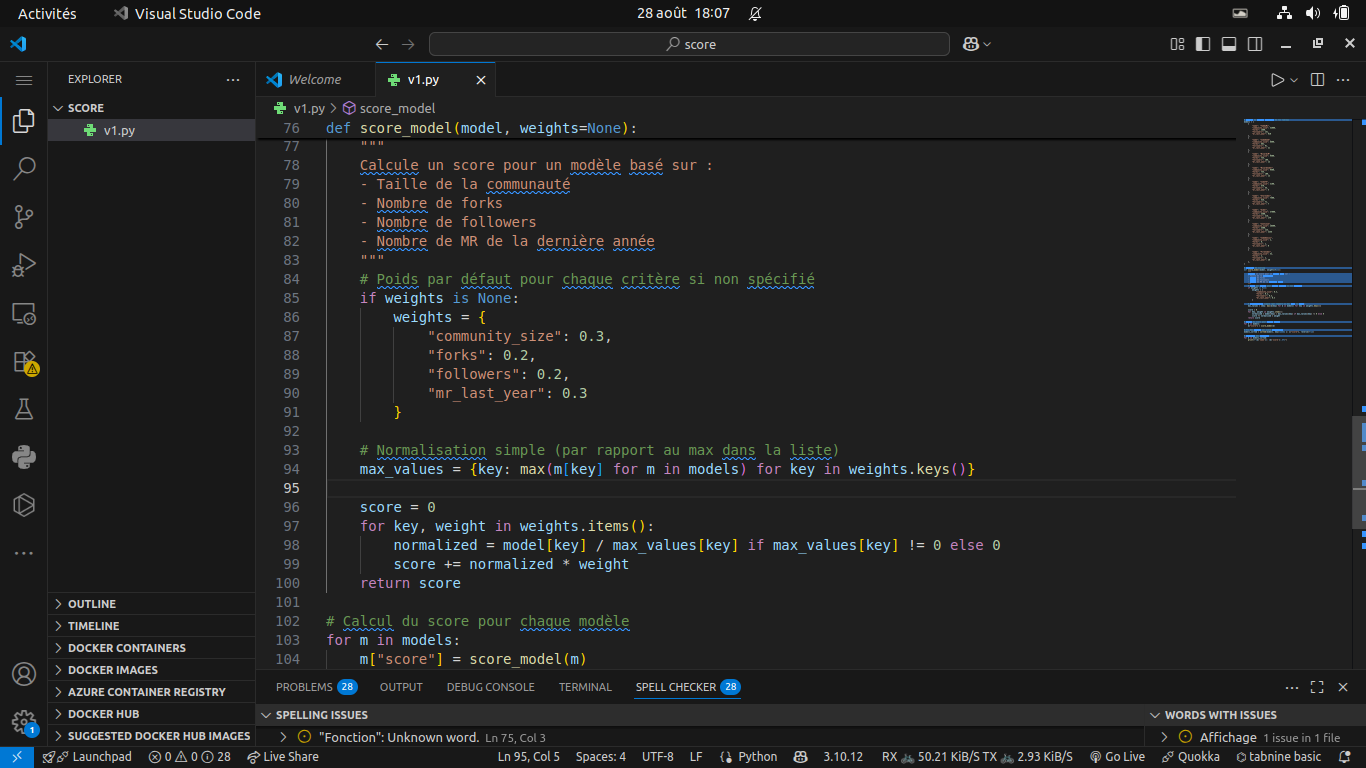Screen dimensions: 1366x768
Task: Open the notifications bell in status bar
Action: coord(1344,757)
